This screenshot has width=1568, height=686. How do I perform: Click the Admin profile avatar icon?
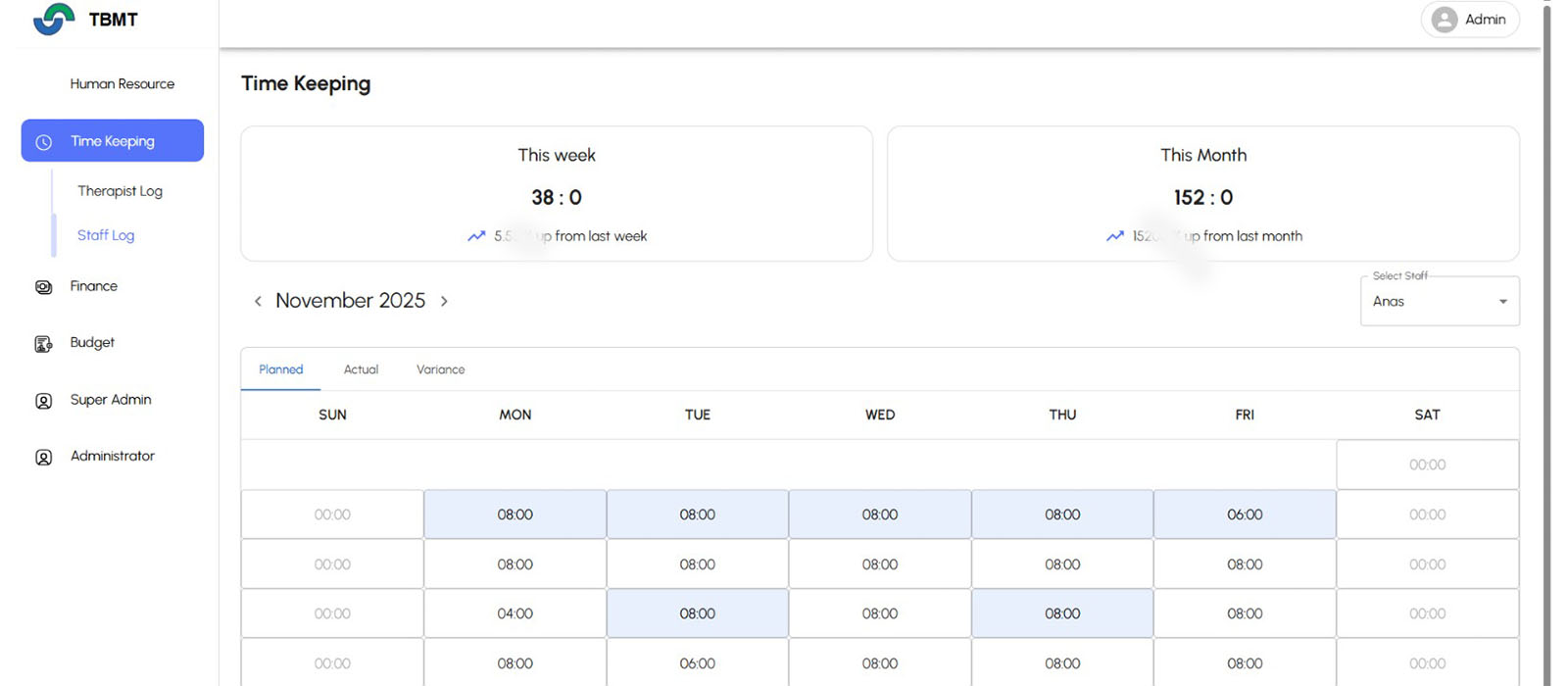[x=1444, y=20]
